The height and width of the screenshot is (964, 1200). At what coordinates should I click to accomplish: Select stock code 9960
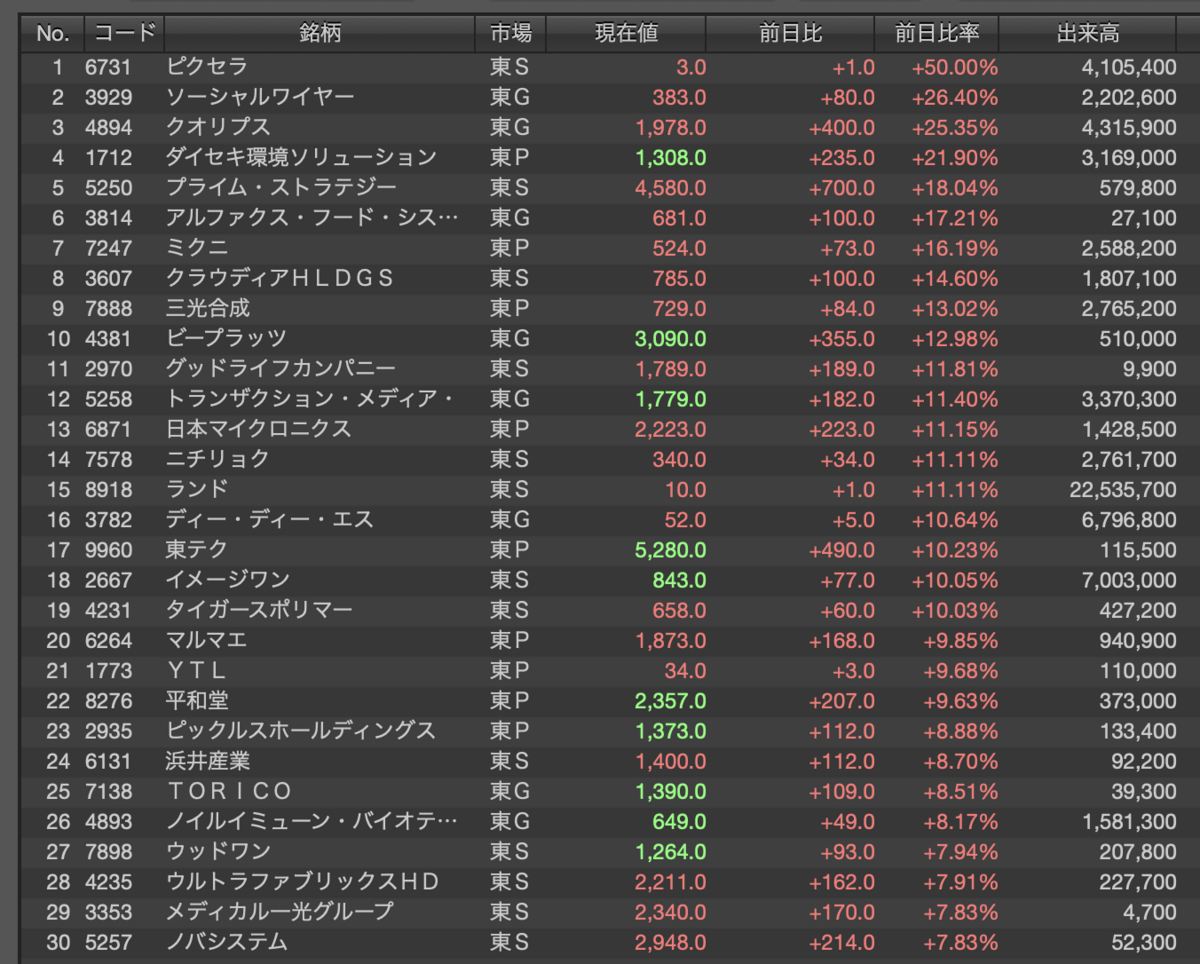pyautogui.click(x=108, y=549)
